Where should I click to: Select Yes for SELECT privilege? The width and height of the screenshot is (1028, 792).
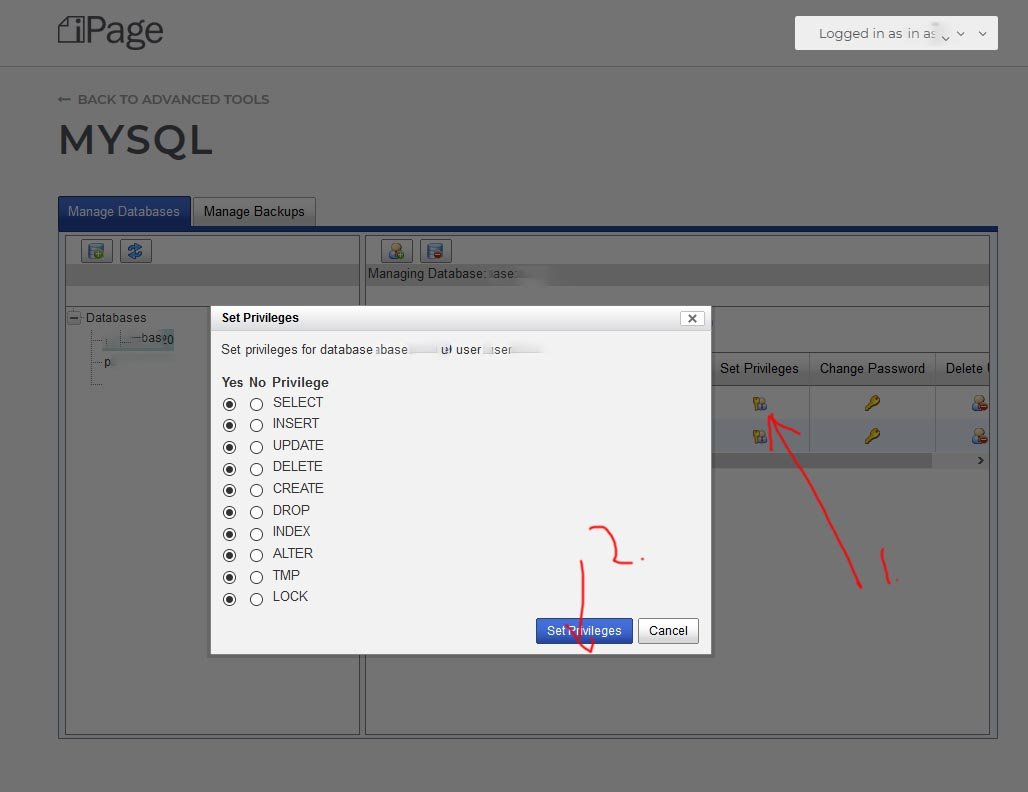(x=229, y=404)
